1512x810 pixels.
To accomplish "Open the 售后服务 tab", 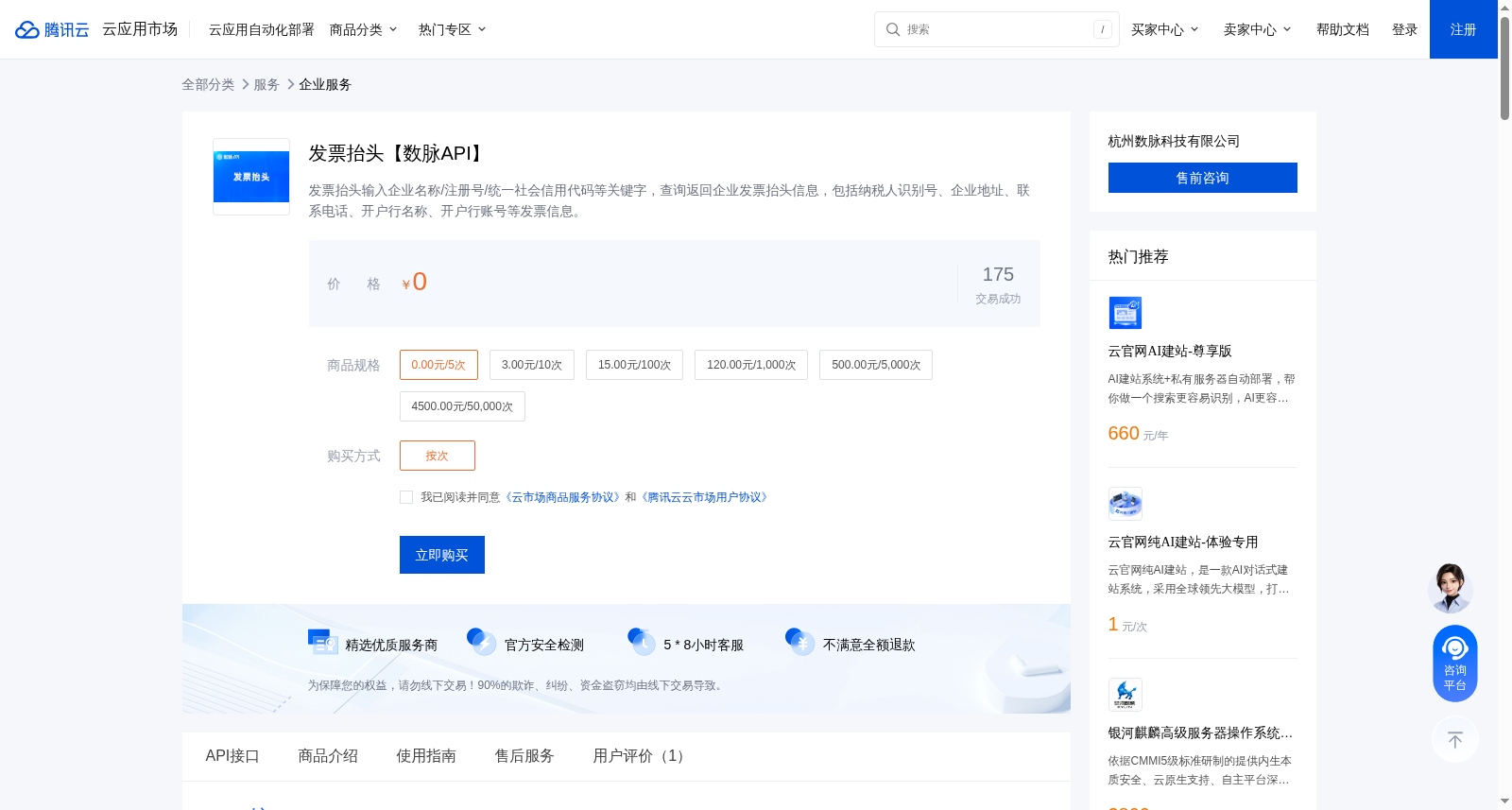I will click(524, 756).
